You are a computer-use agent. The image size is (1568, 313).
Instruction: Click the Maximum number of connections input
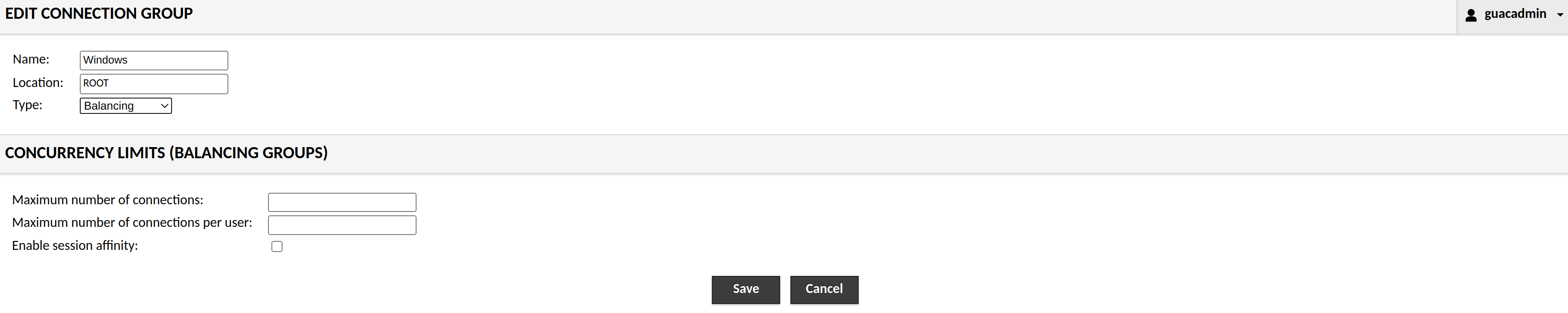[x=342, y=202]
